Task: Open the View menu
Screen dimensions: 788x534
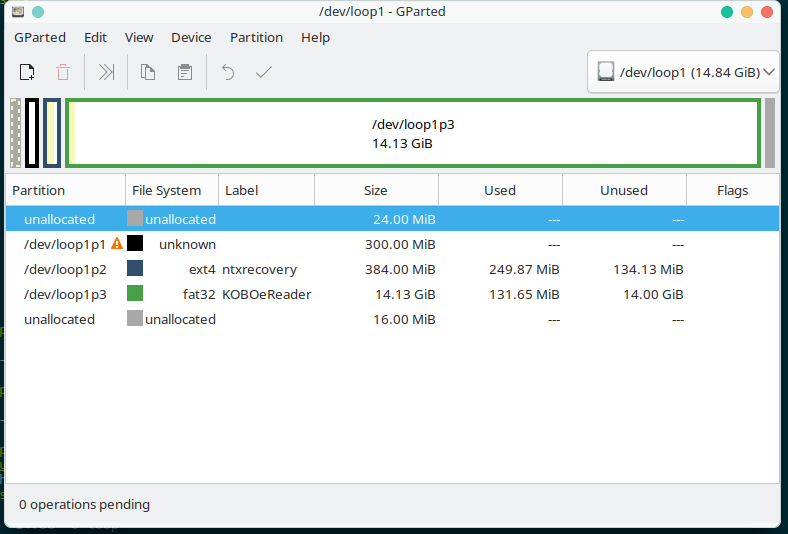Action: point(139,37)
